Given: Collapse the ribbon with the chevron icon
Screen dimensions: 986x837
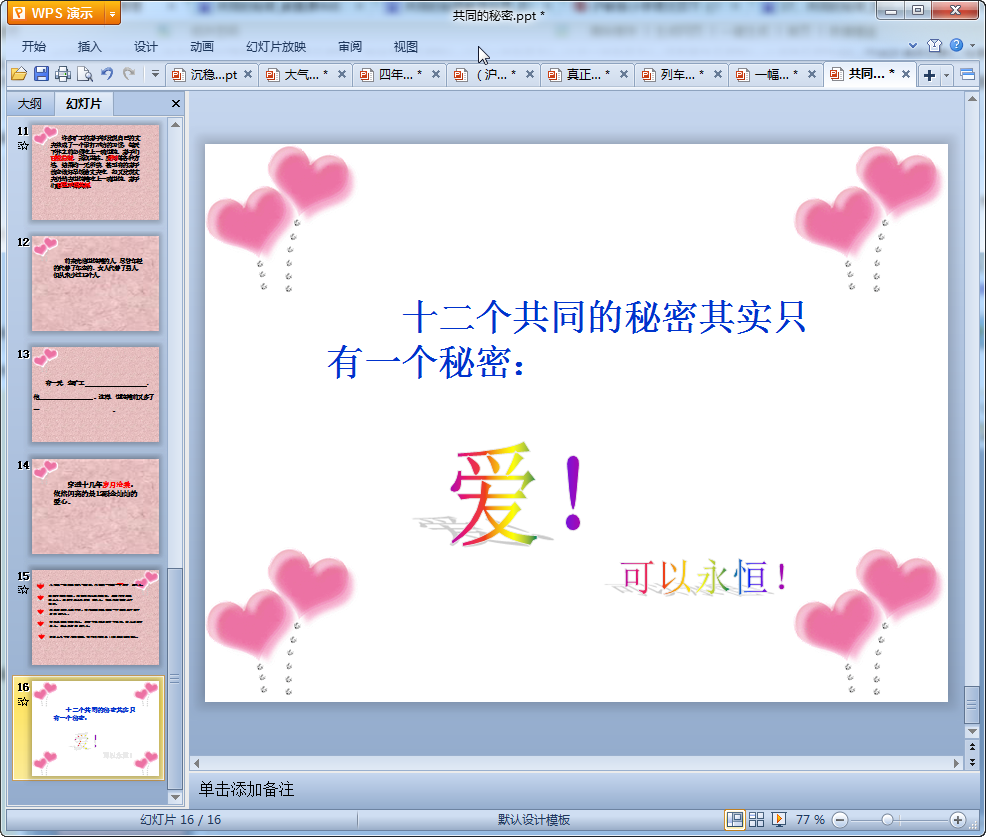Looking at the screenshot, I should 913,45.
